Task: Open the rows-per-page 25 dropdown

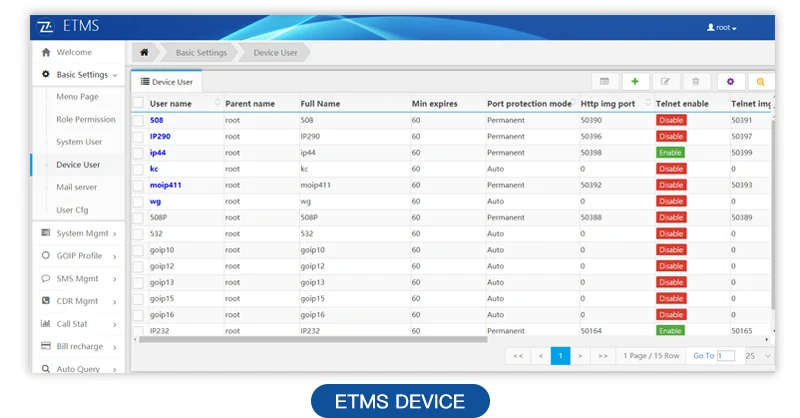Action: click(757, 355)
